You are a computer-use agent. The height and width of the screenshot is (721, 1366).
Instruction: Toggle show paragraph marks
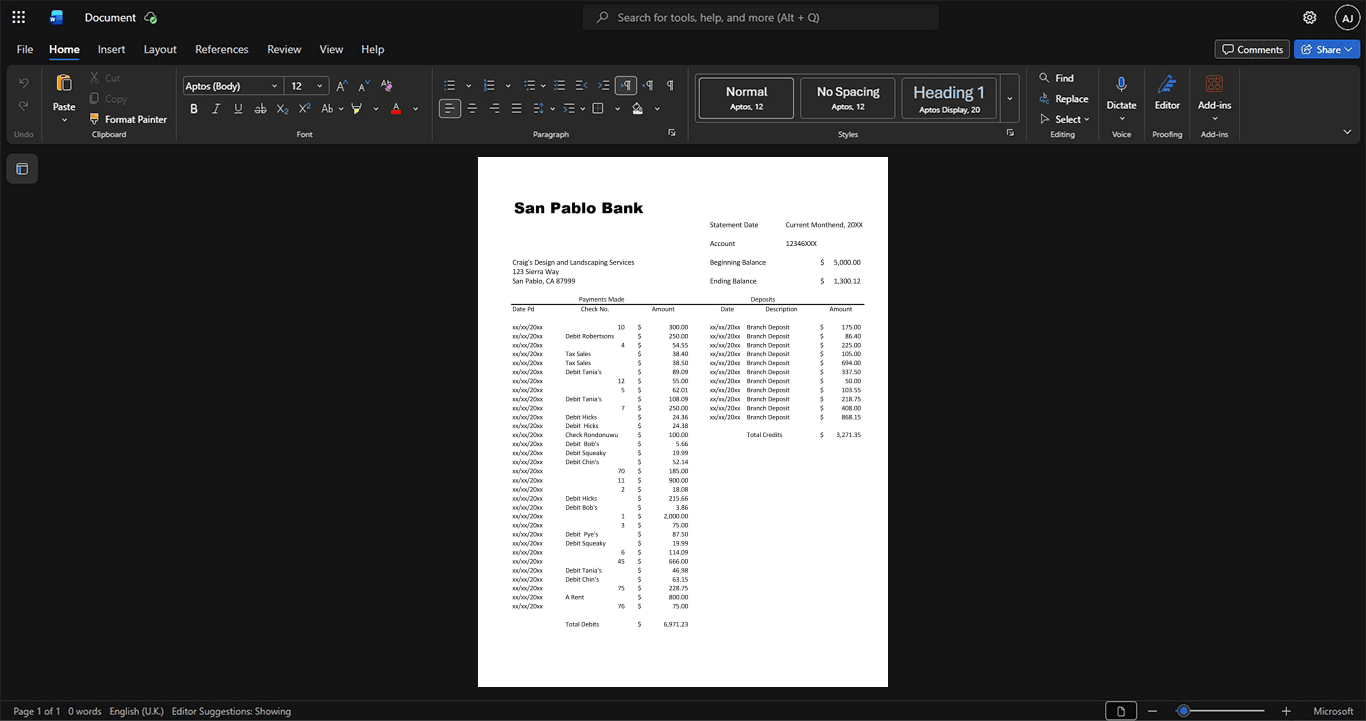tap(670, 86)
